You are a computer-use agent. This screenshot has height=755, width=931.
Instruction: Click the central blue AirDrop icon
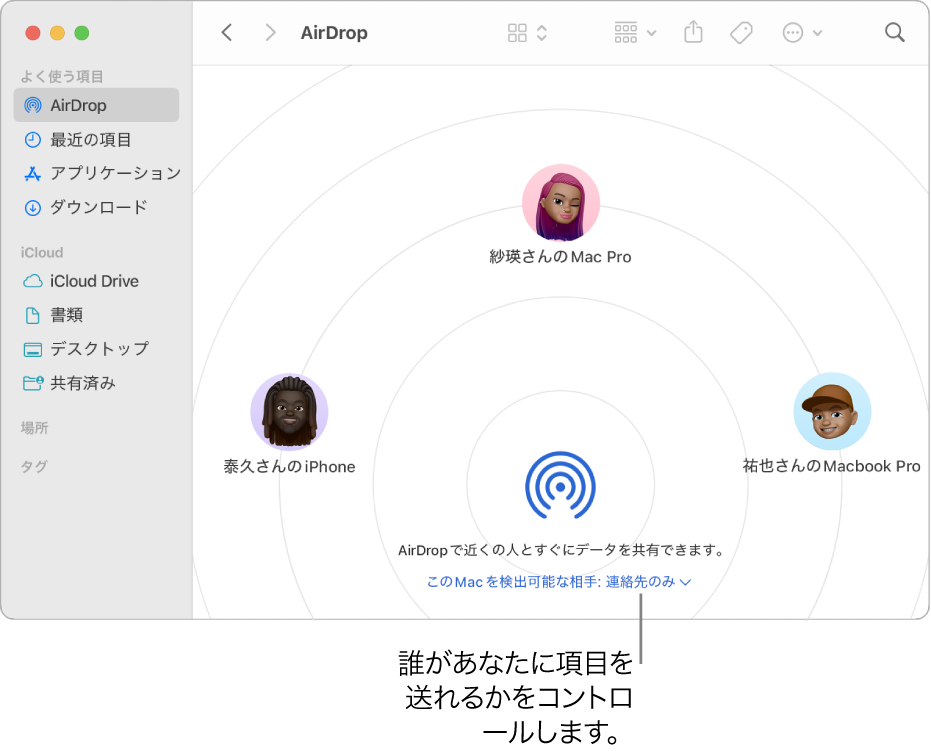point(560,485)
